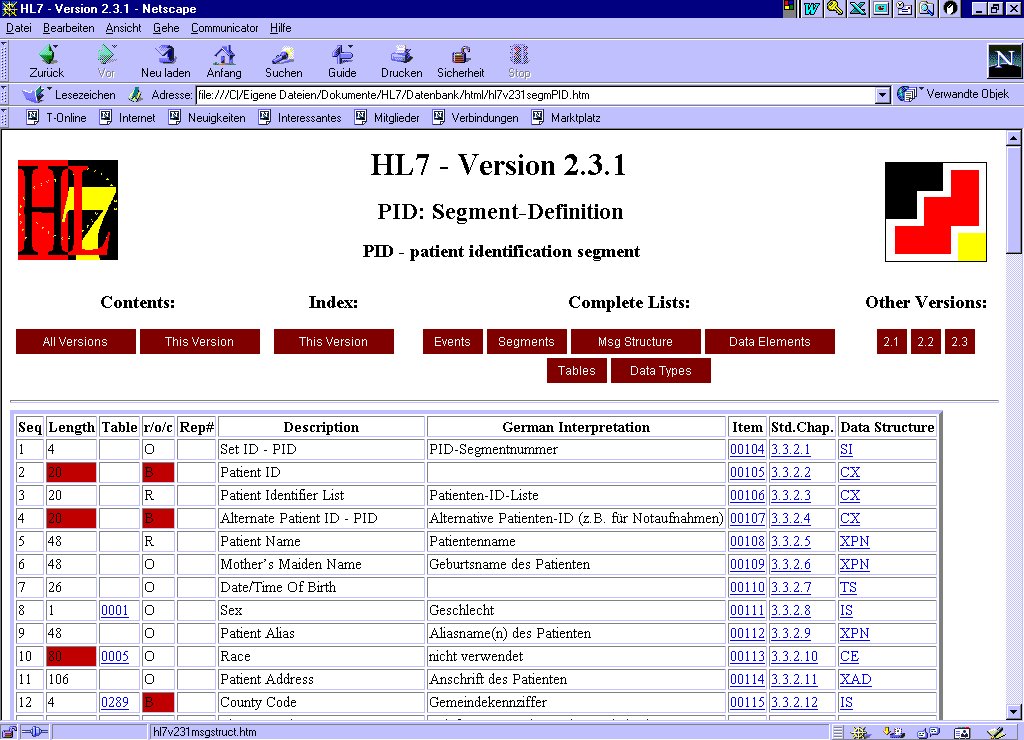Open the Bearbeiten menu
Viewport: 1024px width, 740px height.
click(x=68, y=28)
